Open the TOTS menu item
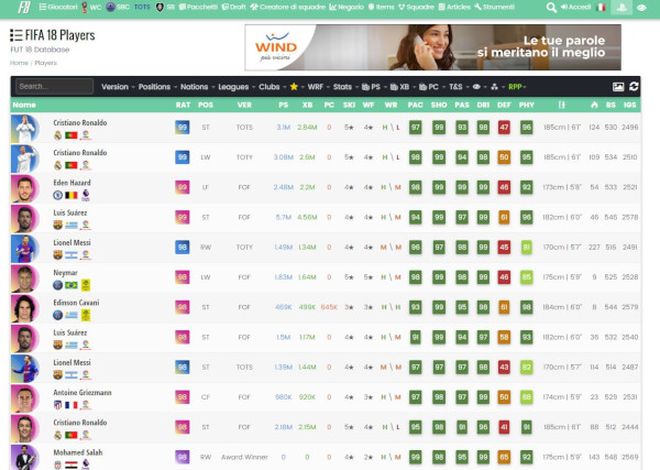 (142, 7)
